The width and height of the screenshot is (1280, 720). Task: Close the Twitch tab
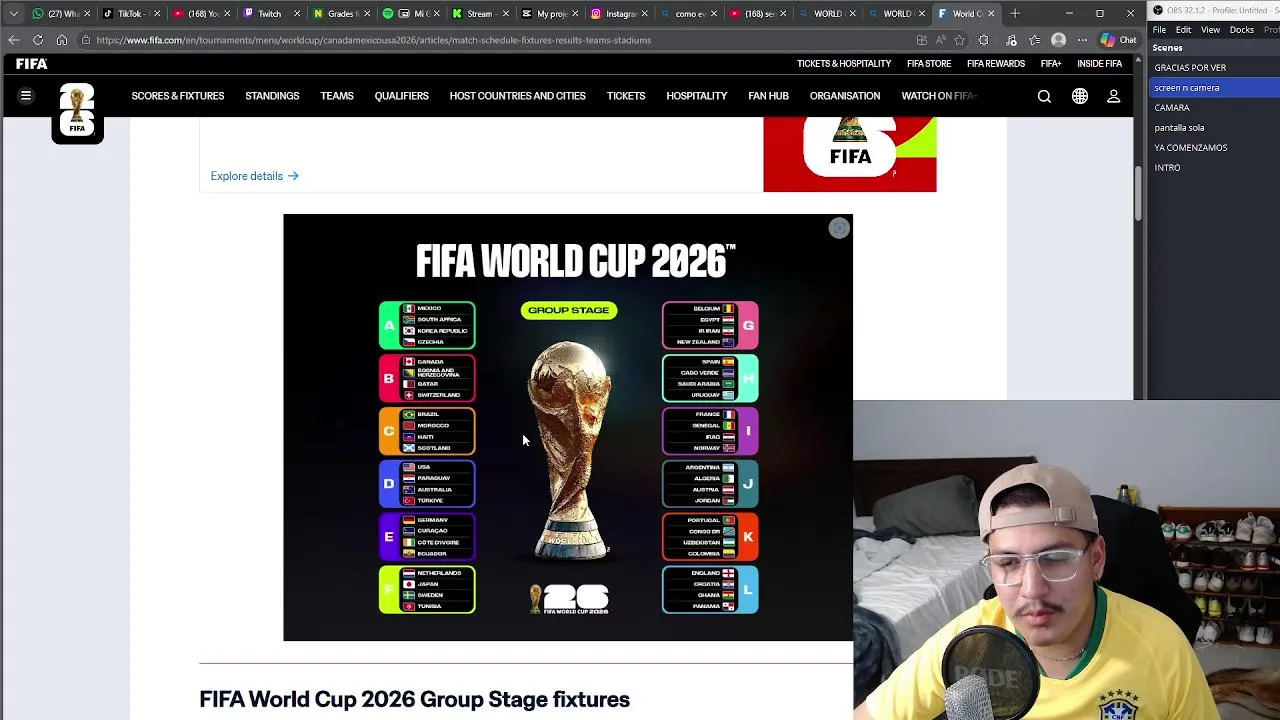pyautogui.click(x=297, y=14)
